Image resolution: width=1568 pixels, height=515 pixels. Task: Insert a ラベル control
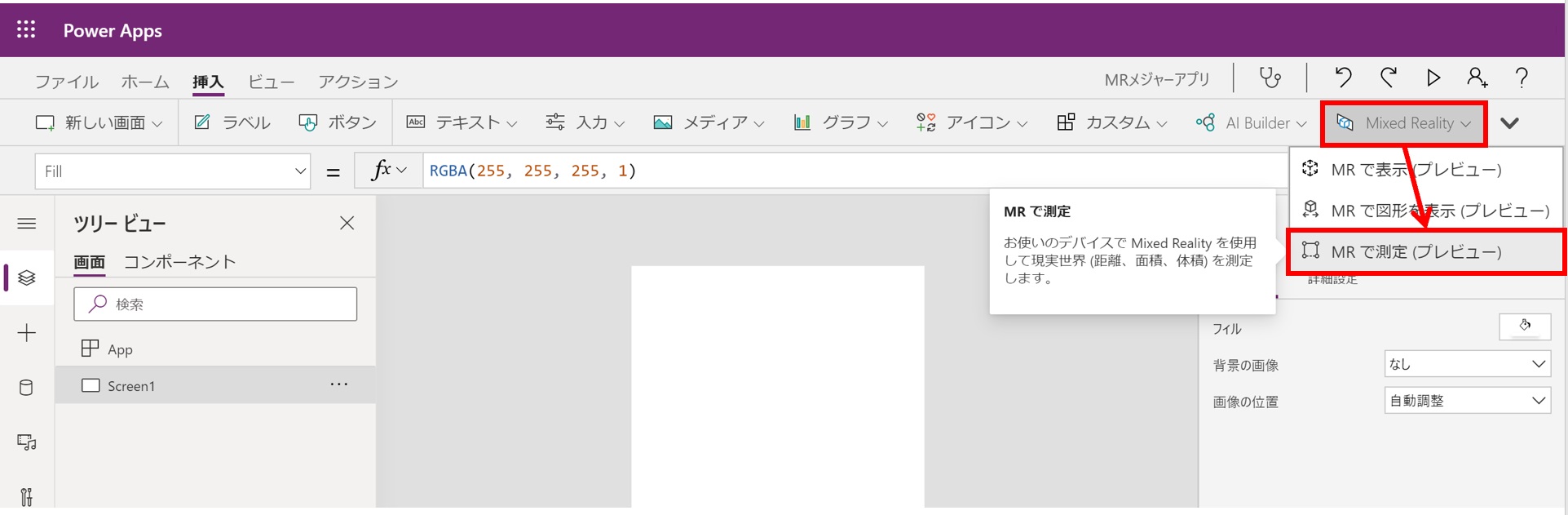coord(232,122)
